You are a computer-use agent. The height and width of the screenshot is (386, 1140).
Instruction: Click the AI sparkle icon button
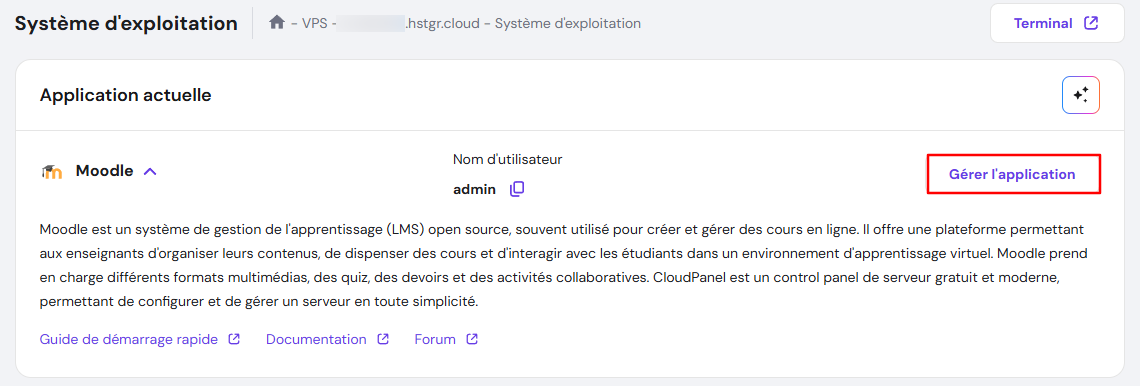click(1080, 95)
